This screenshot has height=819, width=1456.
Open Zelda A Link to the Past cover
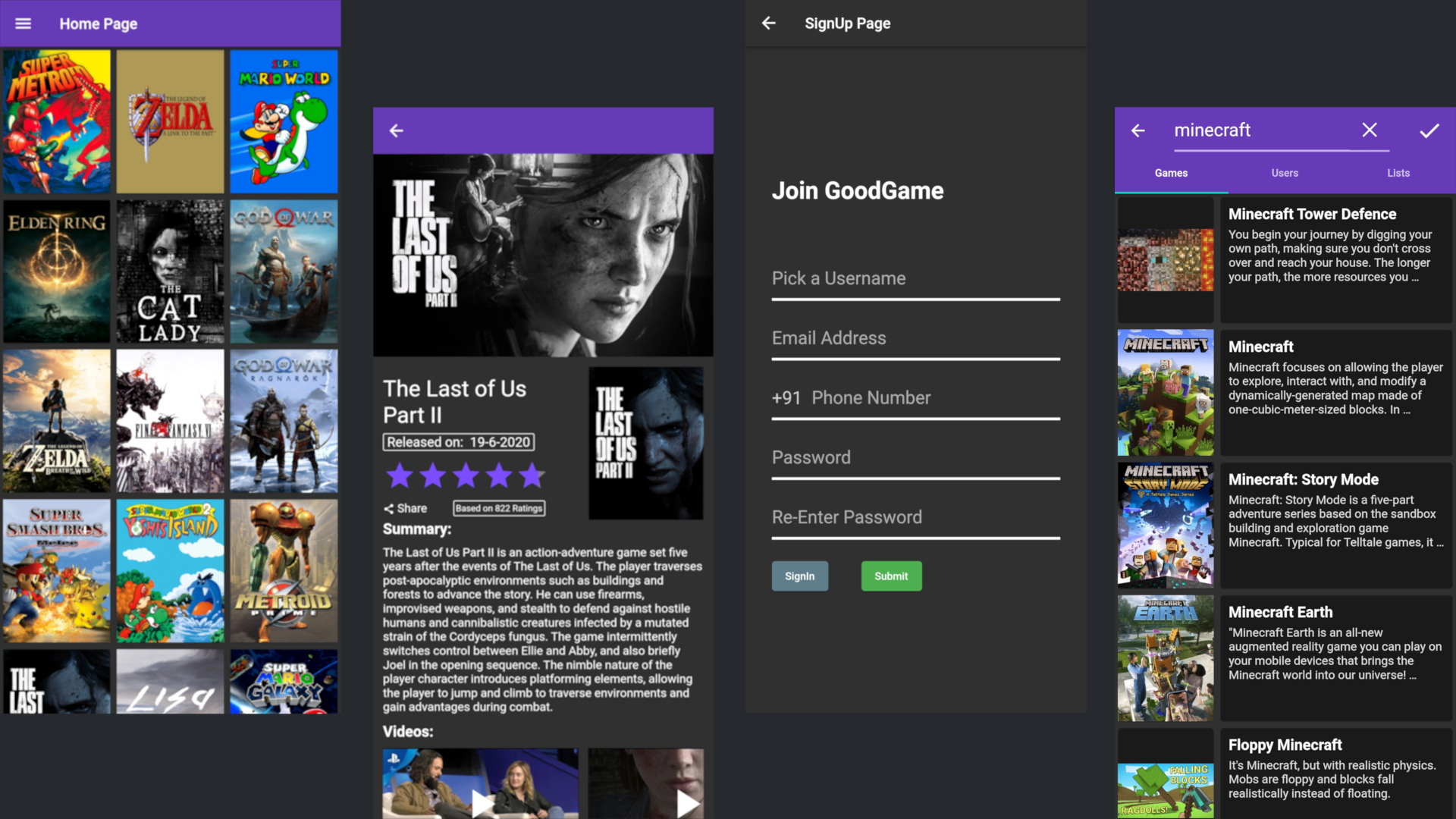click(171, 121)
